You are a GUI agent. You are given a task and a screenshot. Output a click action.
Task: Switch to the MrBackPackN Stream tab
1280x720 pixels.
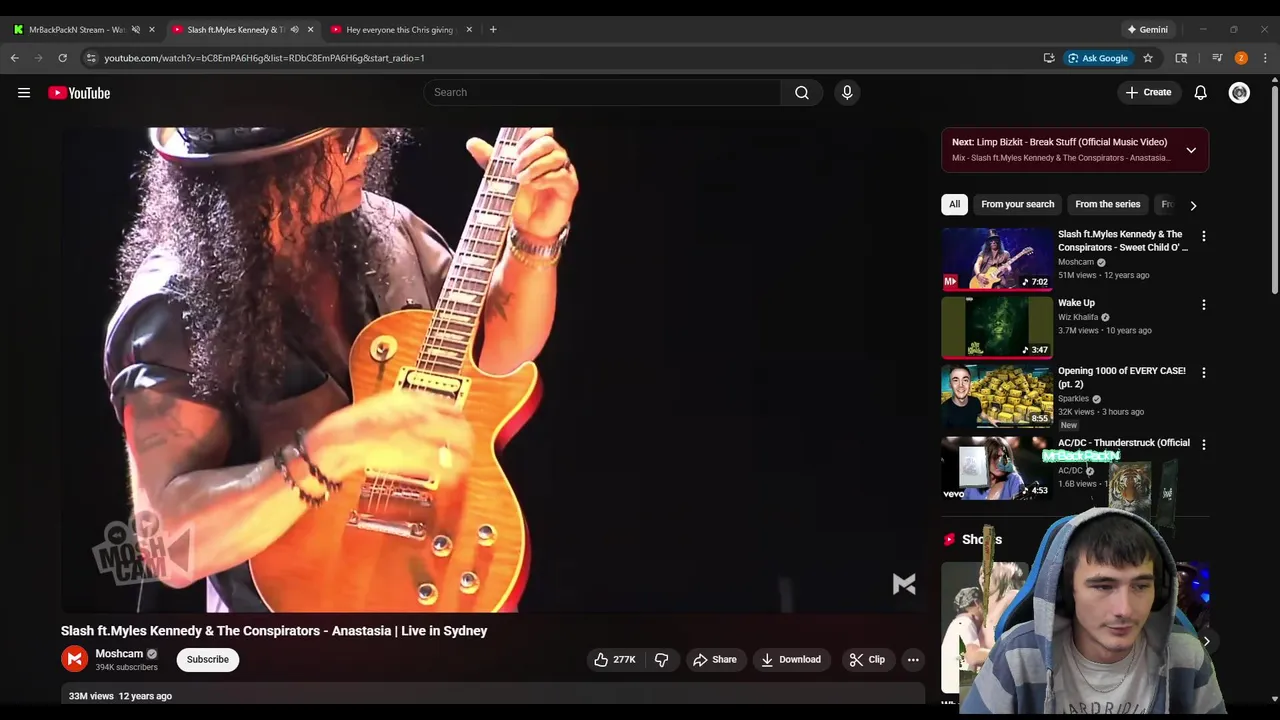click(x=76, y=30)
